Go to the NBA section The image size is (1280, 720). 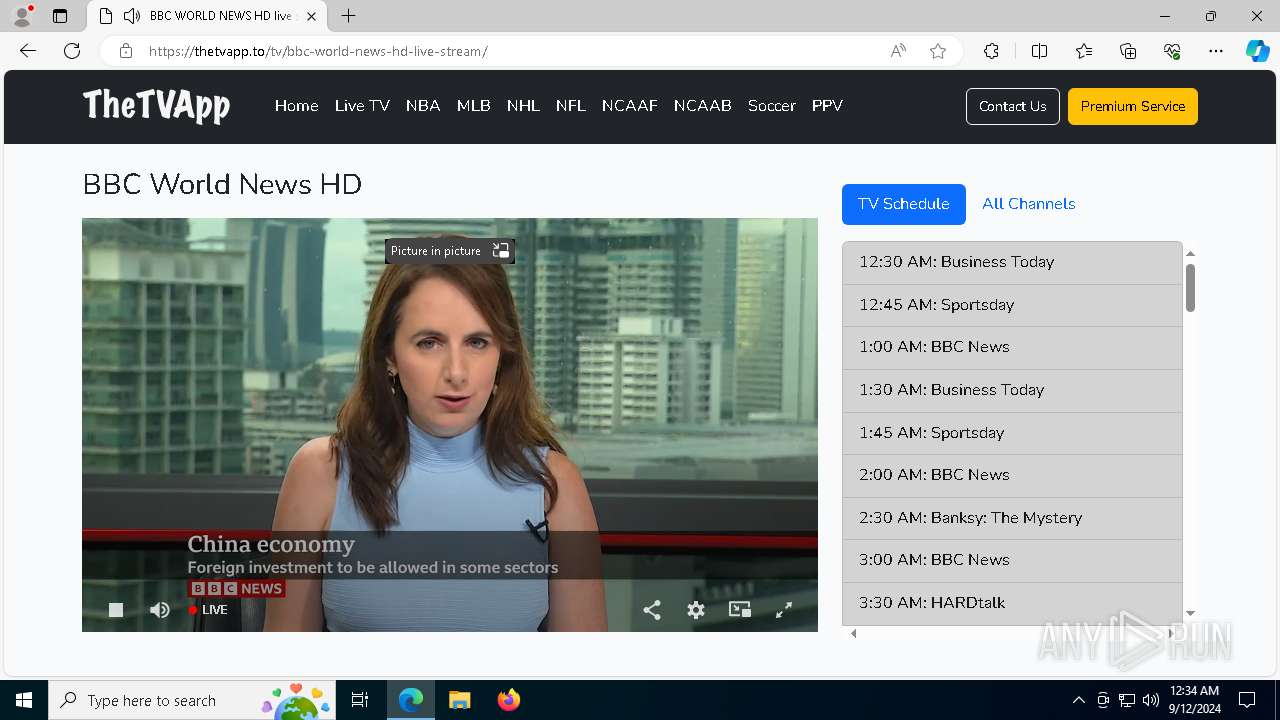tap(423, 106)
